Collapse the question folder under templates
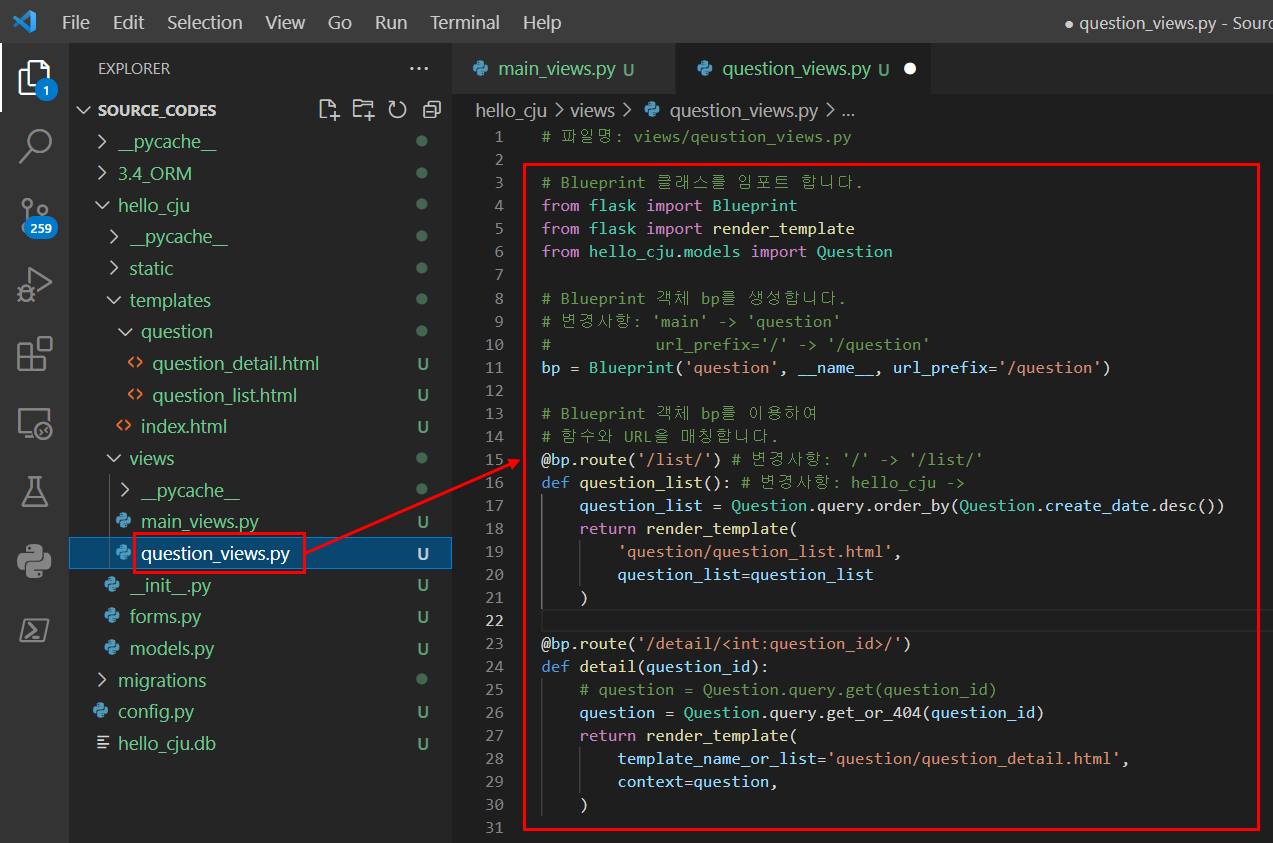1273x843 pixels. [125, 332]
